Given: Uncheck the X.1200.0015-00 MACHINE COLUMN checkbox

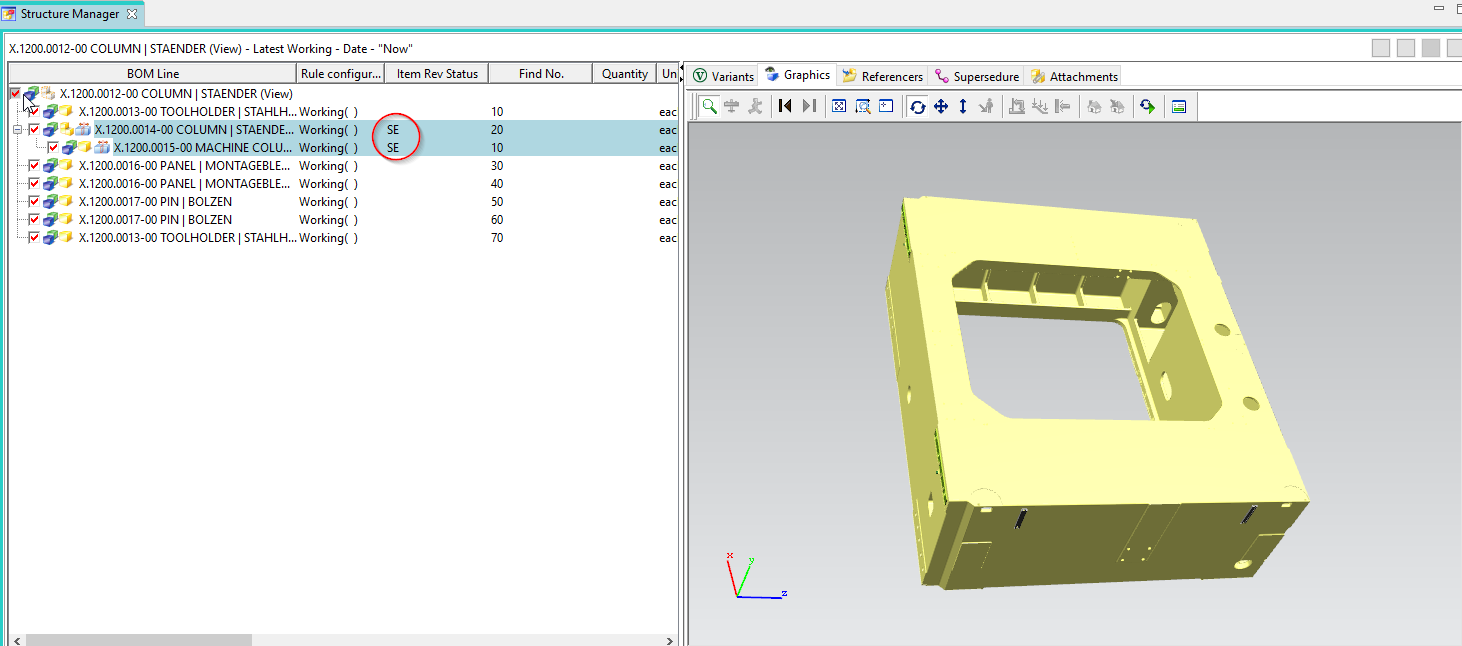Looking at the screenshot, I should click(x=54, y=148).
